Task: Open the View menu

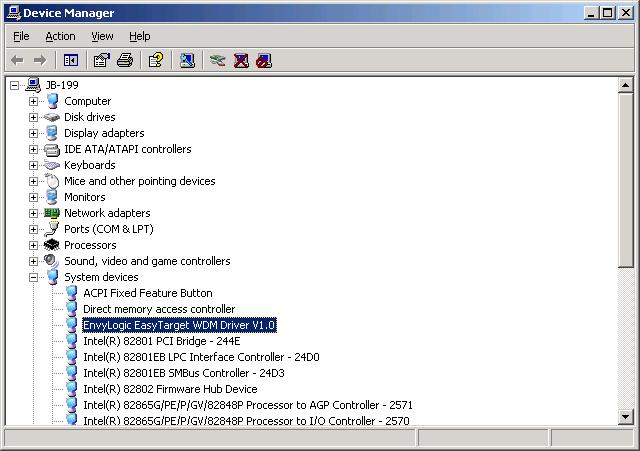Action: (x=102, y=36)
